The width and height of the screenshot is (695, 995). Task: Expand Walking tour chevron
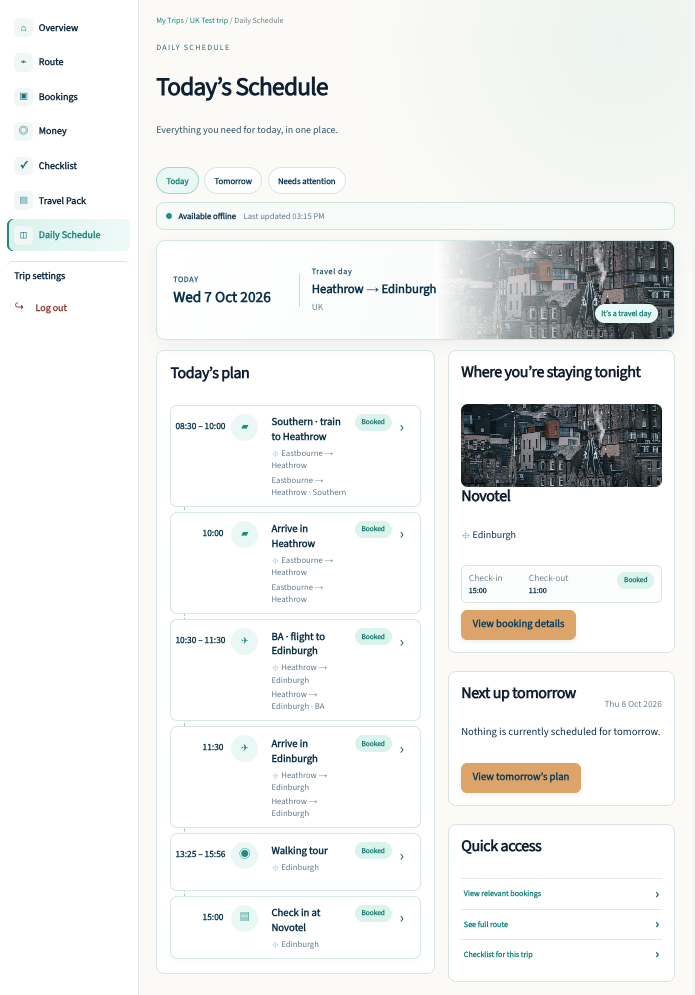(402, 857)
